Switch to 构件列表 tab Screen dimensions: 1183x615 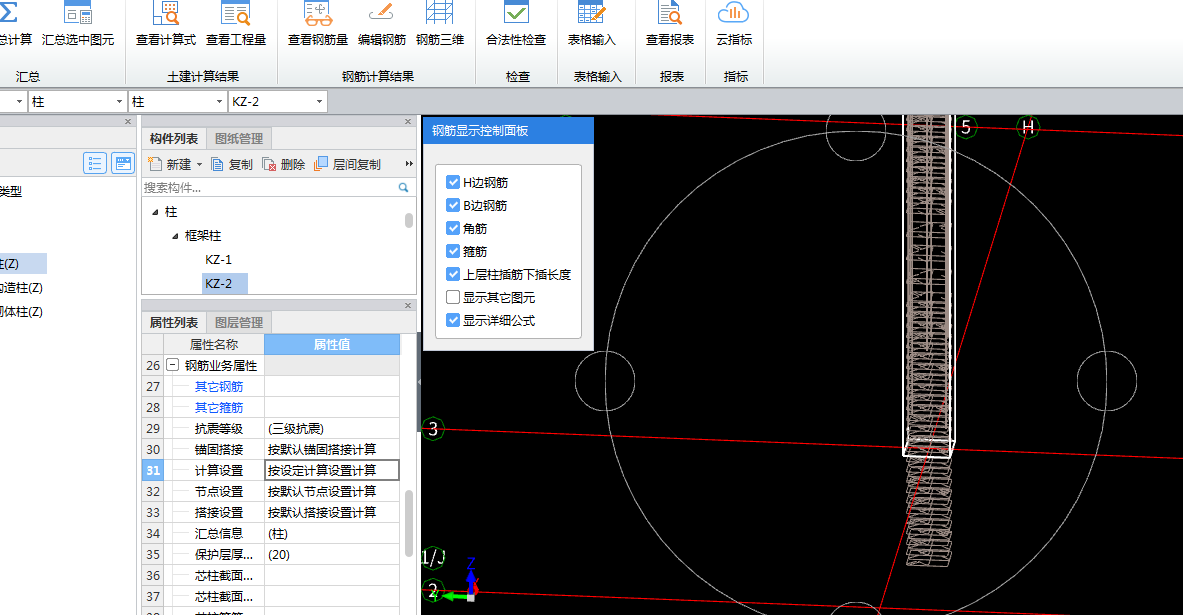pyautogui.click(x=174, y=139)
